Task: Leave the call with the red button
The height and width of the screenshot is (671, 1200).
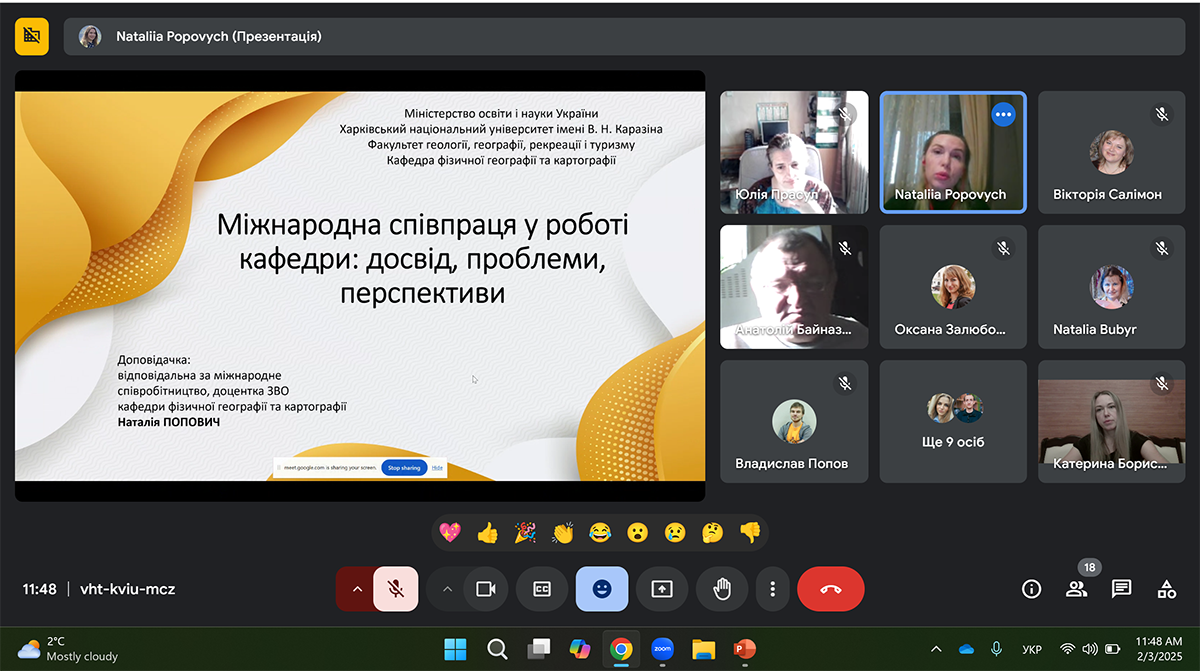Action: pyautogui.click(x=830, y=589)
